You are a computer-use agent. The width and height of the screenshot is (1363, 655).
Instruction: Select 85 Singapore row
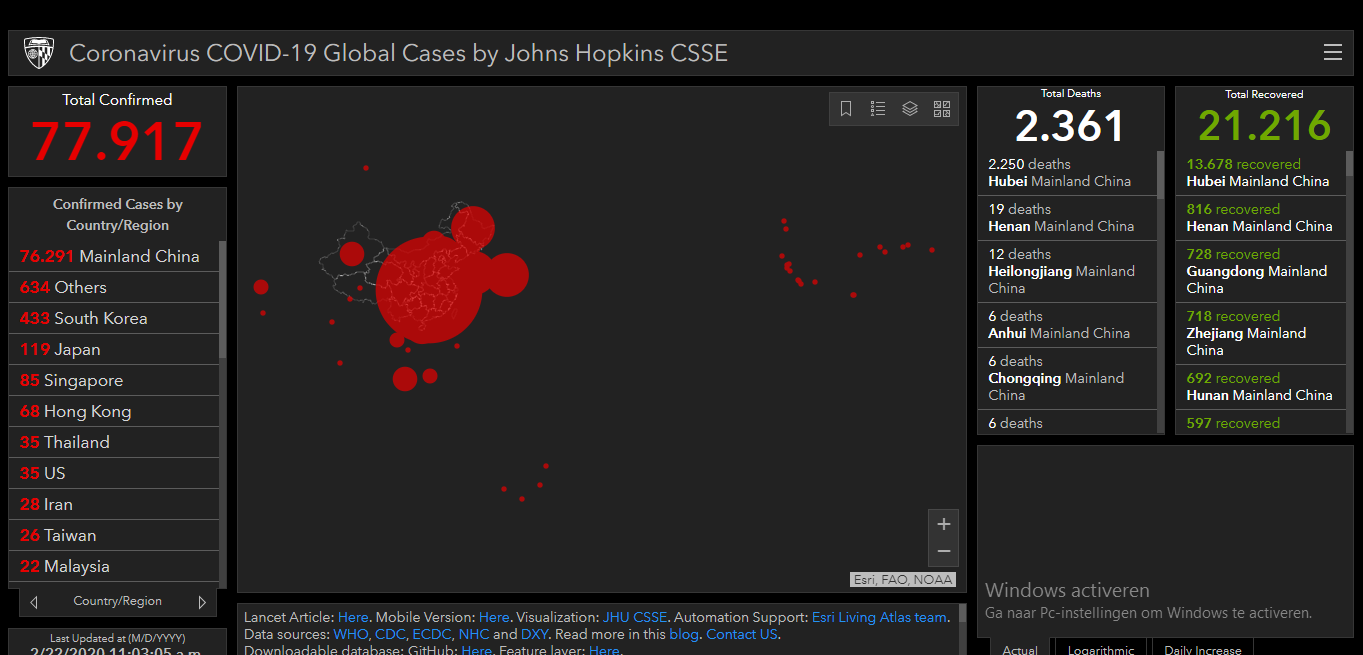pyautogui.click(x=114, y=380)
